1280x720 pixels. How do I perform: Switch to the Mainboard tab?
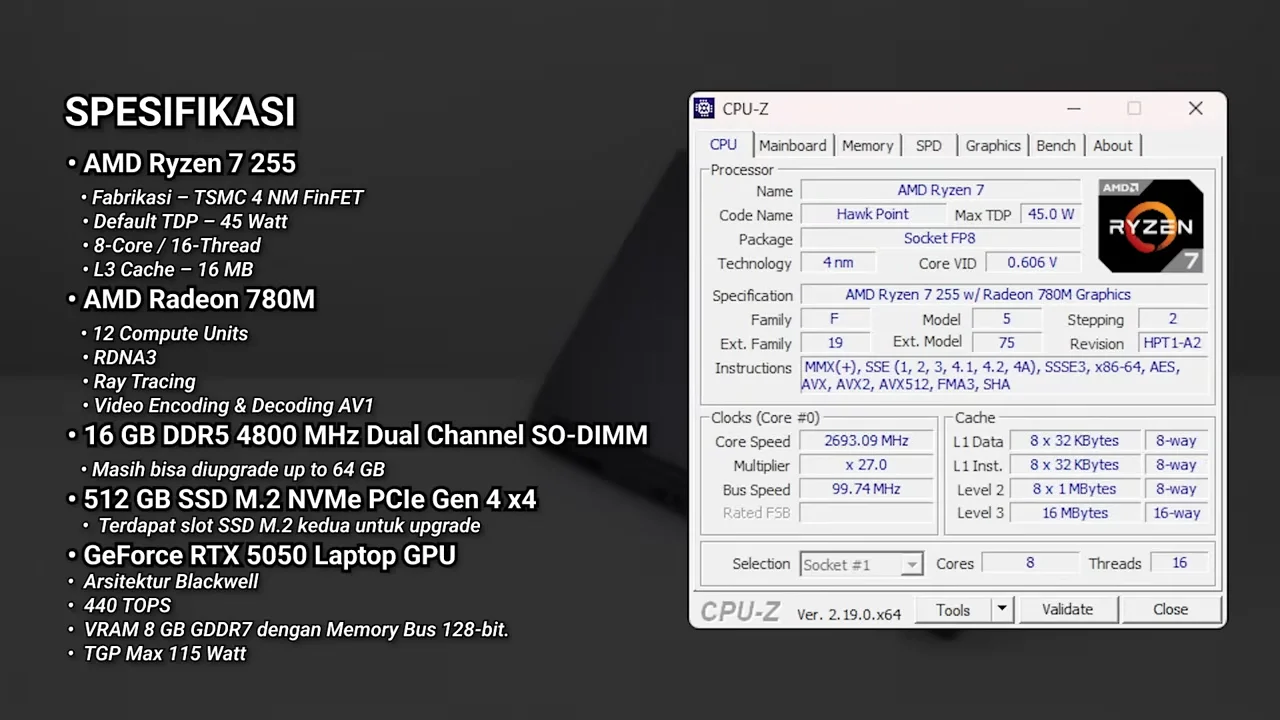(792, 145)
